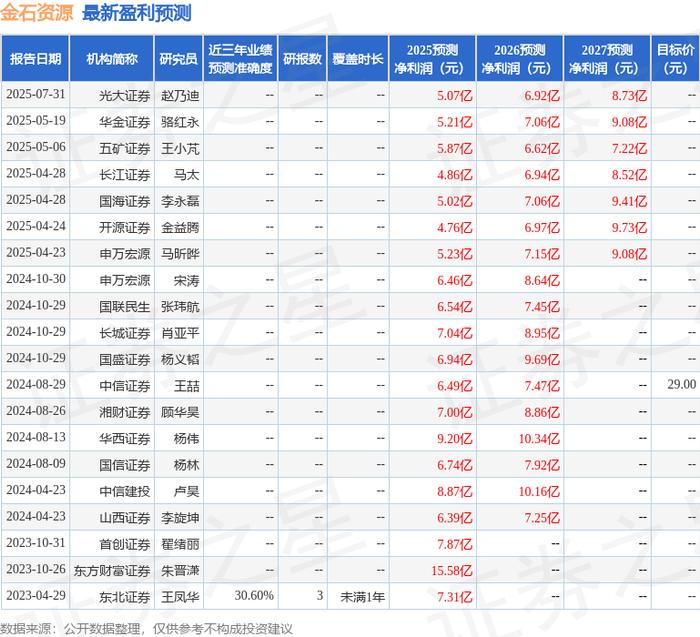The width and height of the screenshot is (700, 637).
Task: Click the date 2025-07-31
Action: coord(36,95)
